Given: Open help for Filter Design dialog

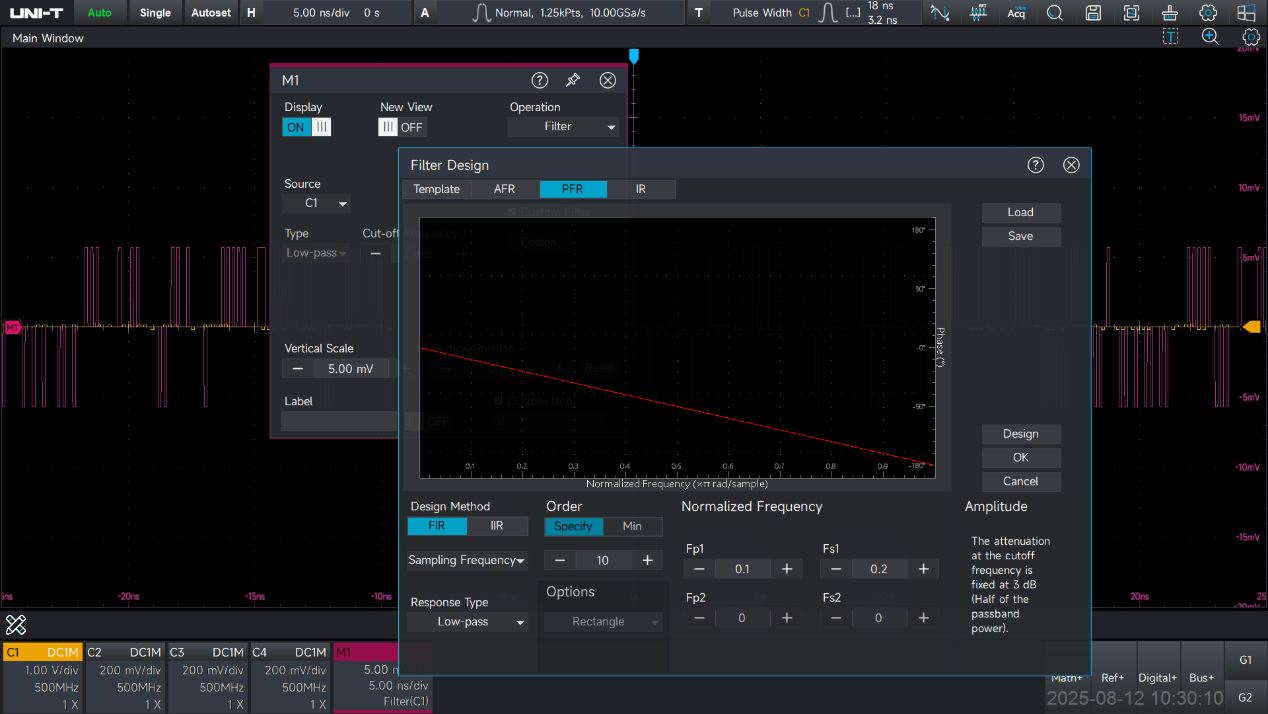Looking at the screenshot, I should coord(1036,165).
